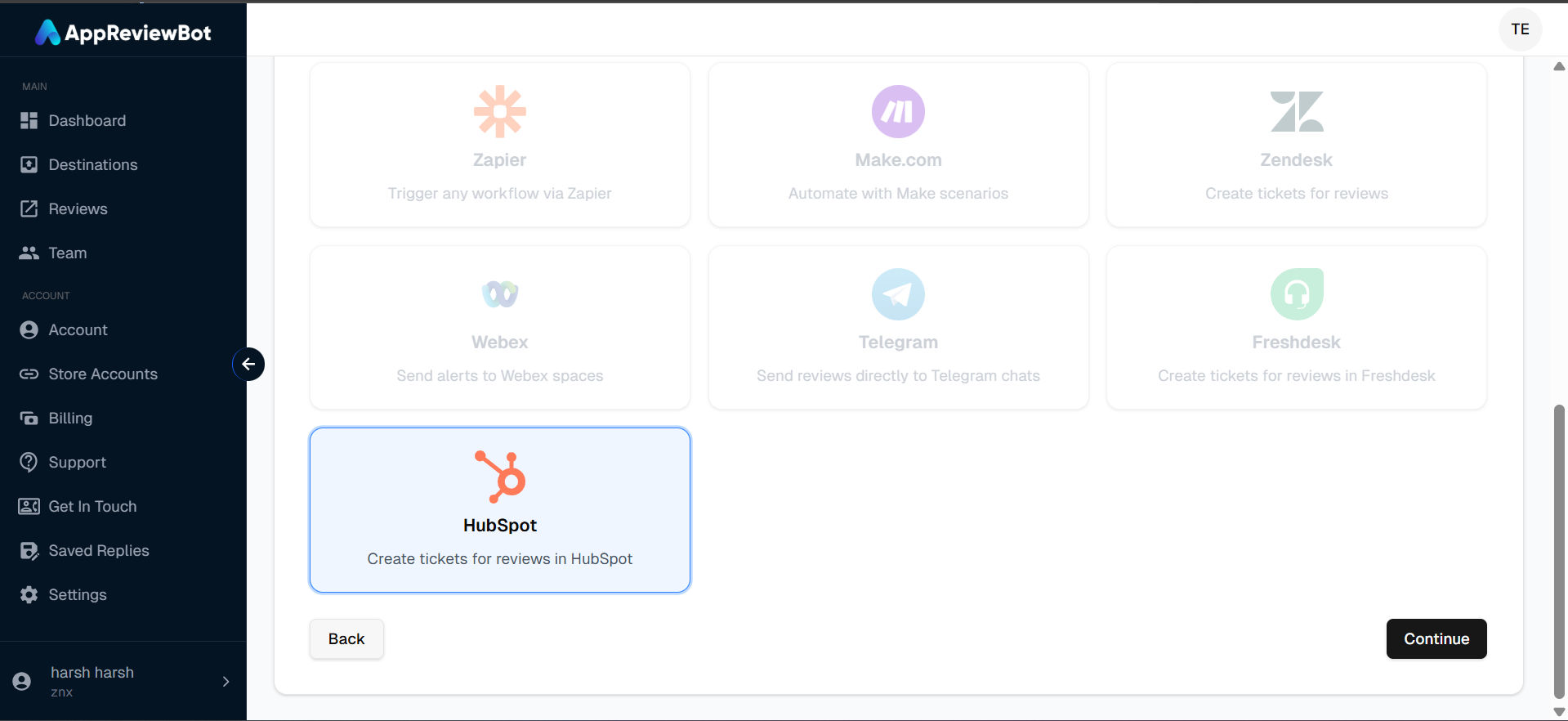The width and height of the screenshot is (1568, 721).
Task: Click the page vertical scrollbar thumb
Action: click(x=1559, y=552)
